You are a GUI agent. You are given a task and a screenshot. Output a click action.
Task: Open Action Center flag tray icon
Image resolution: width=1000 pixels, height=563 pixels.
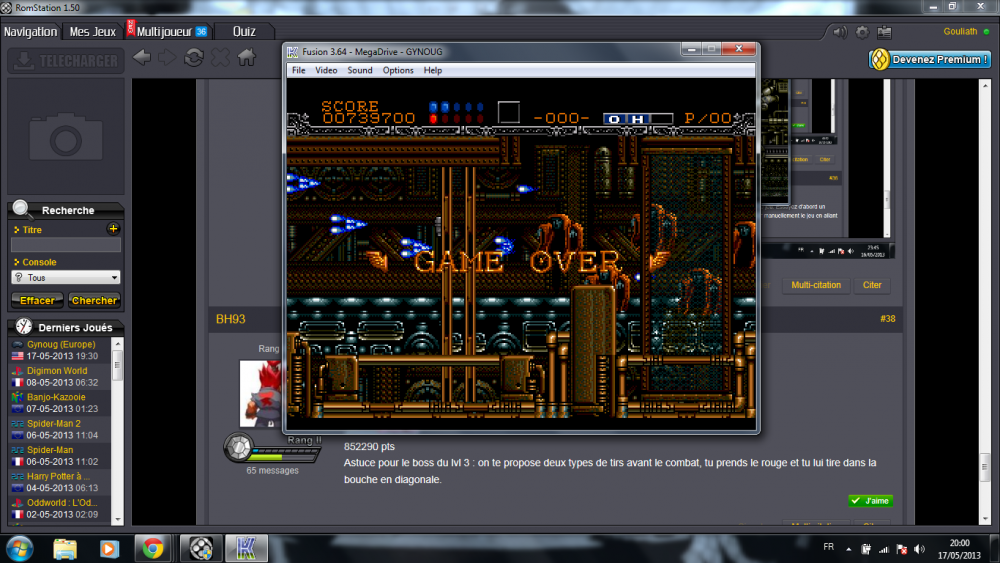pos(901,549)
